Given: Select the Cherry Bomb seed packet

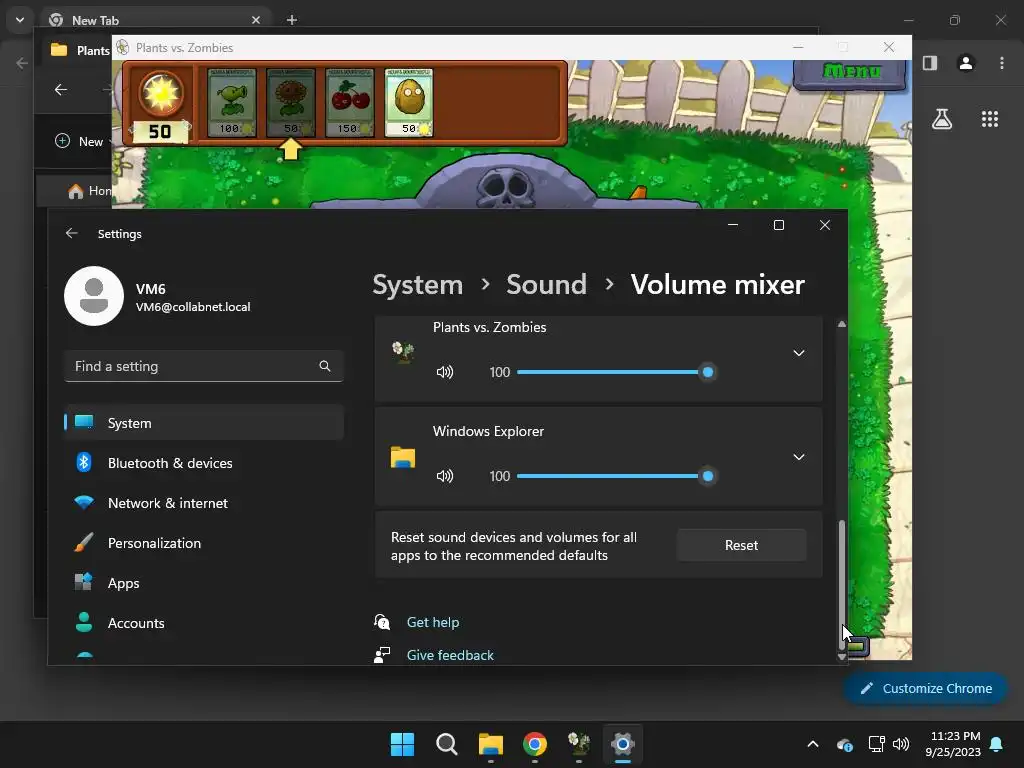Looking at the screenshot, I should pos(350,103).
